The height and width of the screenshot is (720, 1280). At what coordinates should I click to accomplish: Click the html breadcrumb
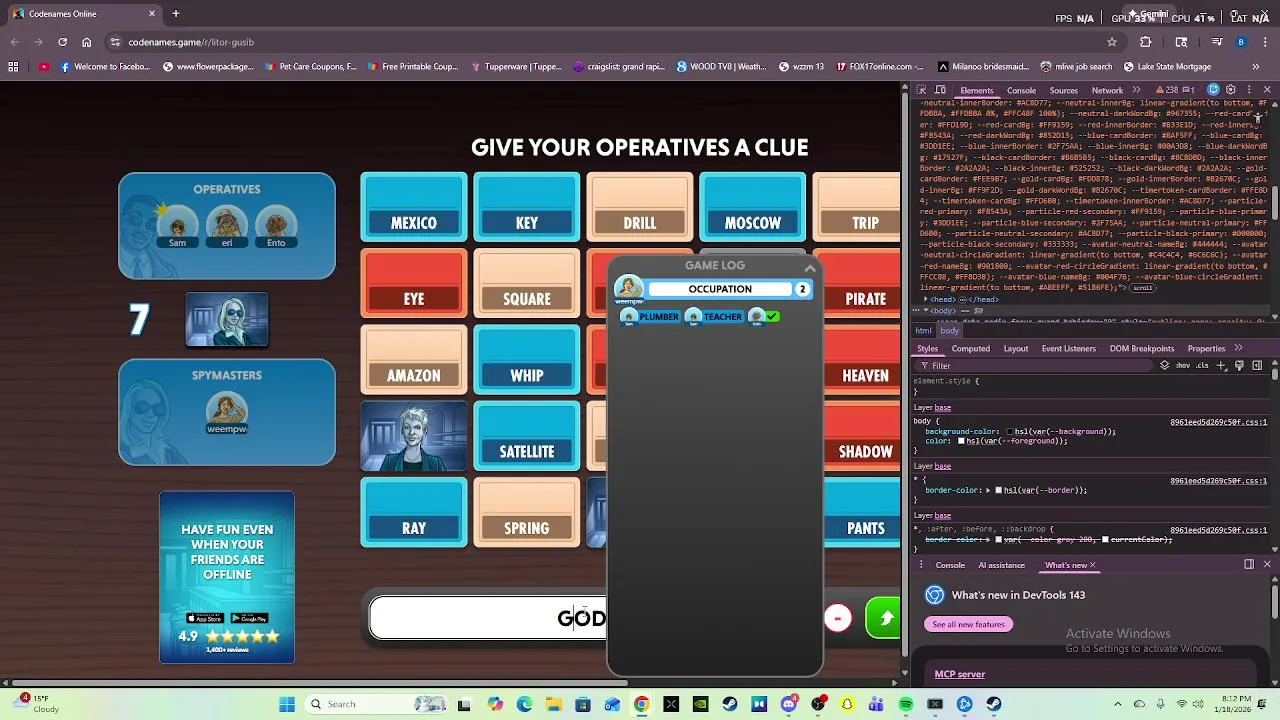[923, 331]
